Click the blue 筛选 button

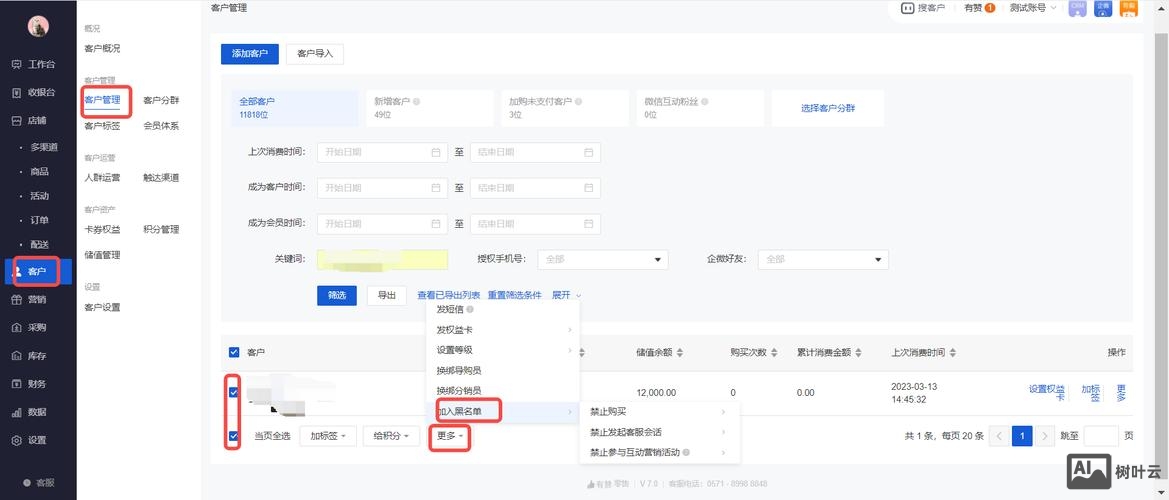pos(337,295)
